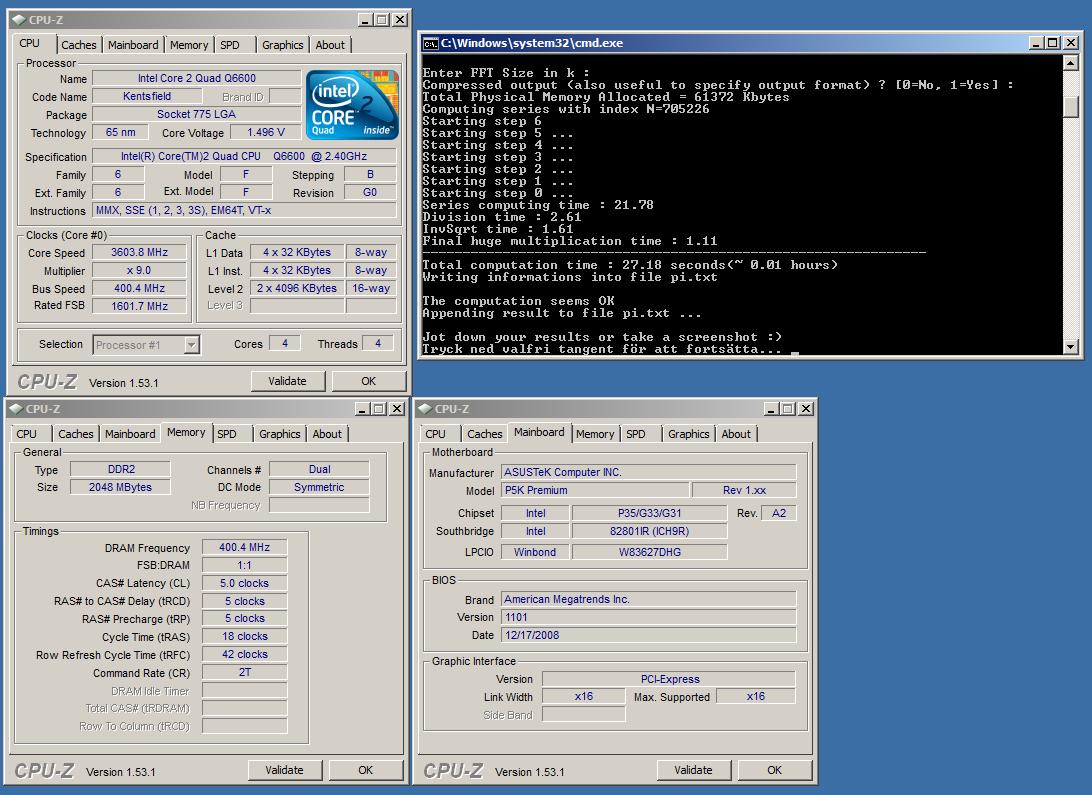Click the BIOS Date field 12/17/2008
This screenshot has width=1092, height=795.
(648, 635)
